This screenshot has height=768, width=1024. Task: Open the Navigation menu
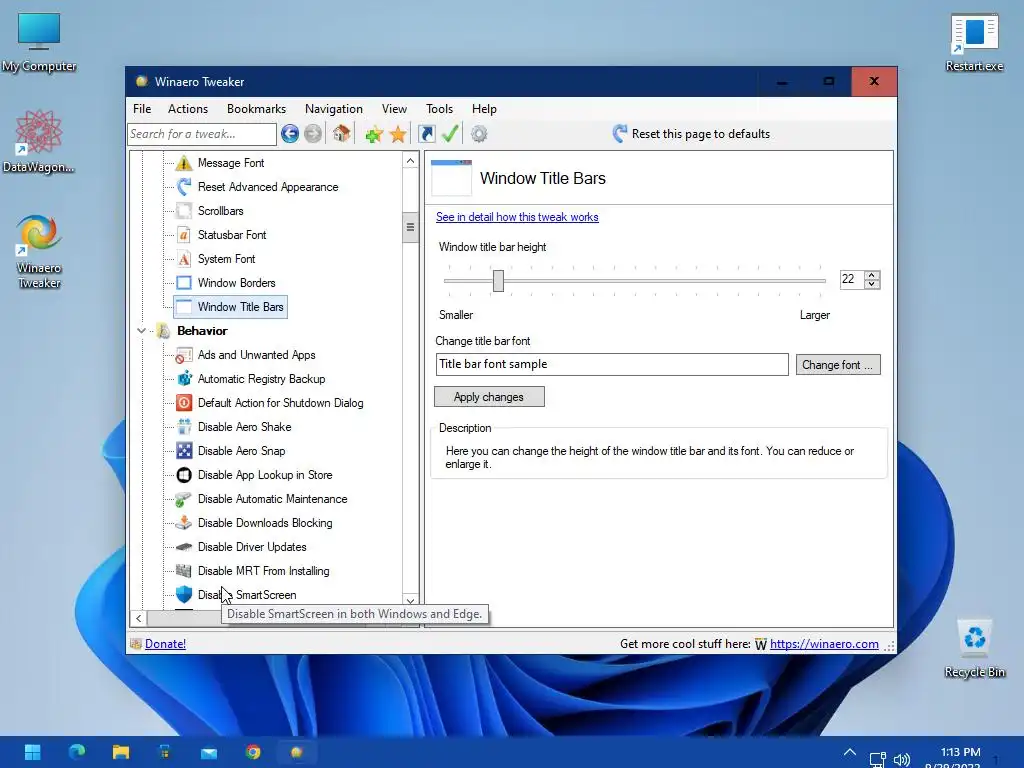coord(334,109)
